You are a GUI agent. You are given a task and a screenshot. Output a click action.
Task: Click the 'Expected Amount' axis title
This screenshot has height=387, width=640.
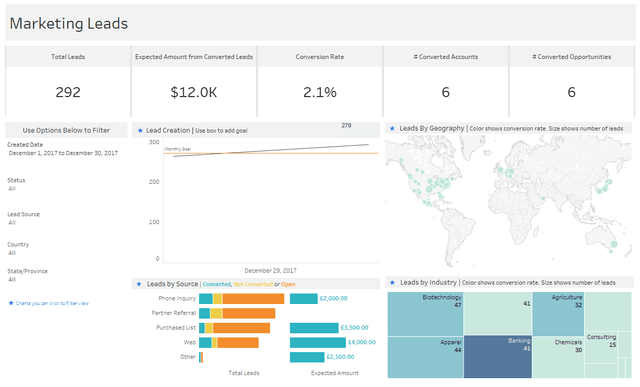(335, 373)
